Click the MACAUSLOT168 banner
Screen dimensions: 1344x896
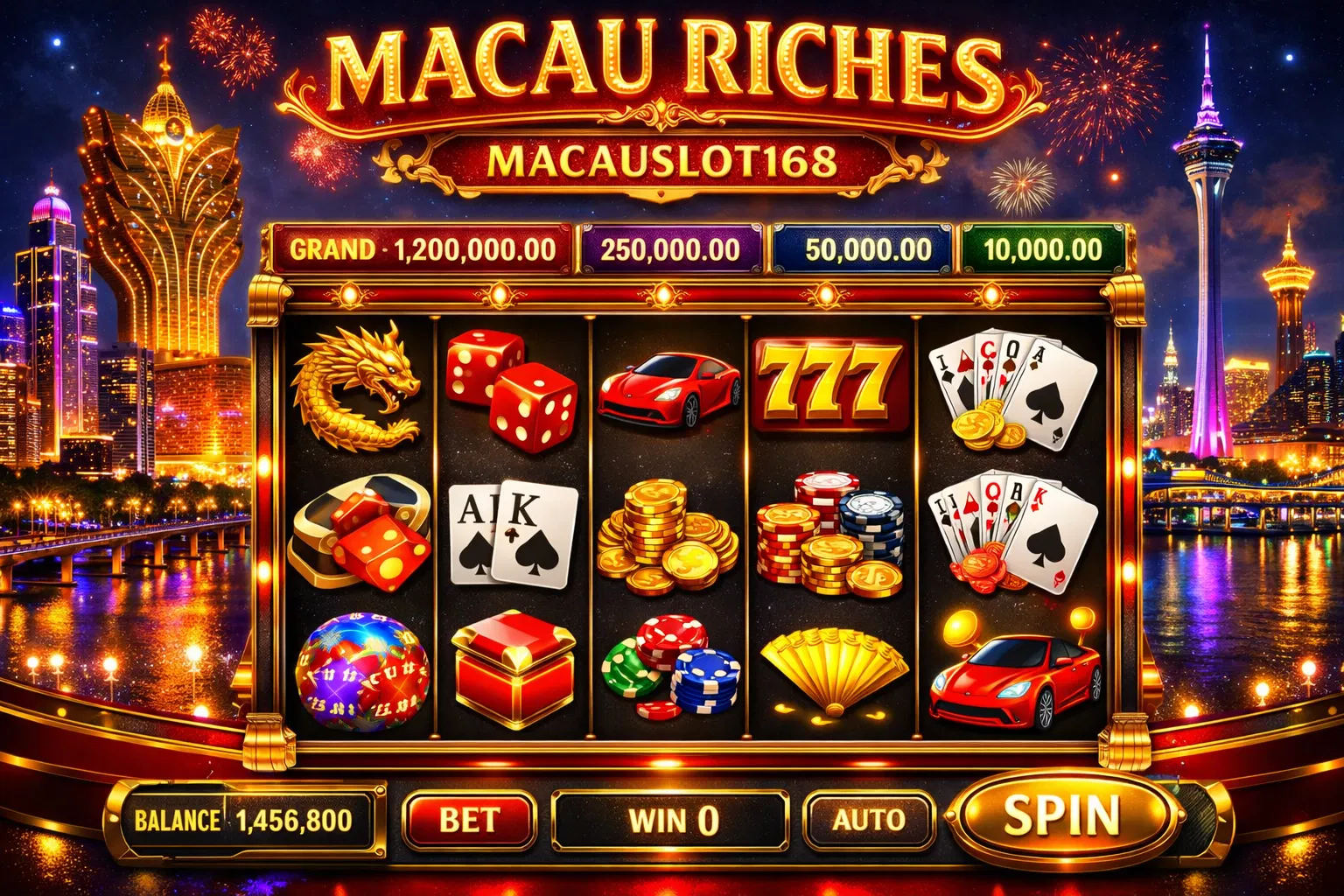click(662, 161)
